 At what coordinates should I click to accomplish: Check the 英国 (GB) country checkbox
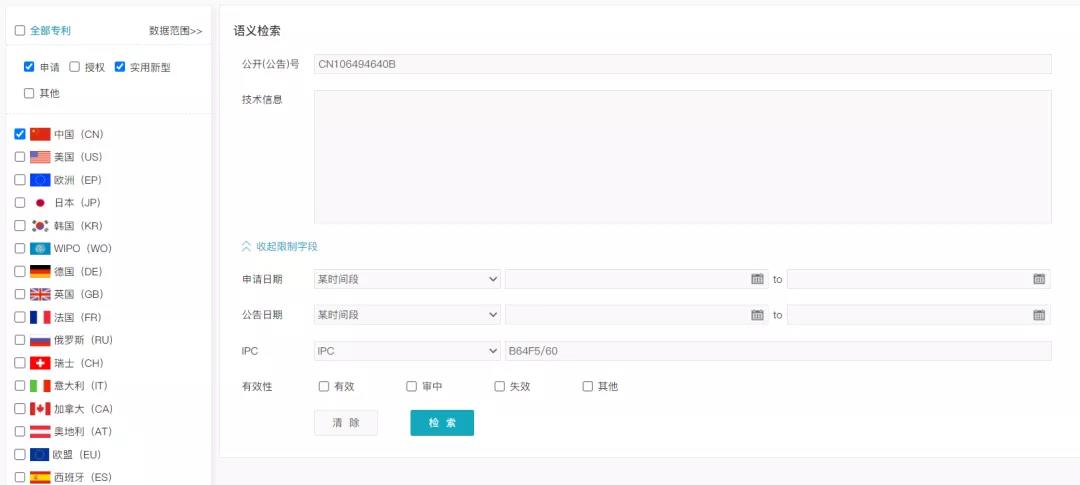point(20,294)
